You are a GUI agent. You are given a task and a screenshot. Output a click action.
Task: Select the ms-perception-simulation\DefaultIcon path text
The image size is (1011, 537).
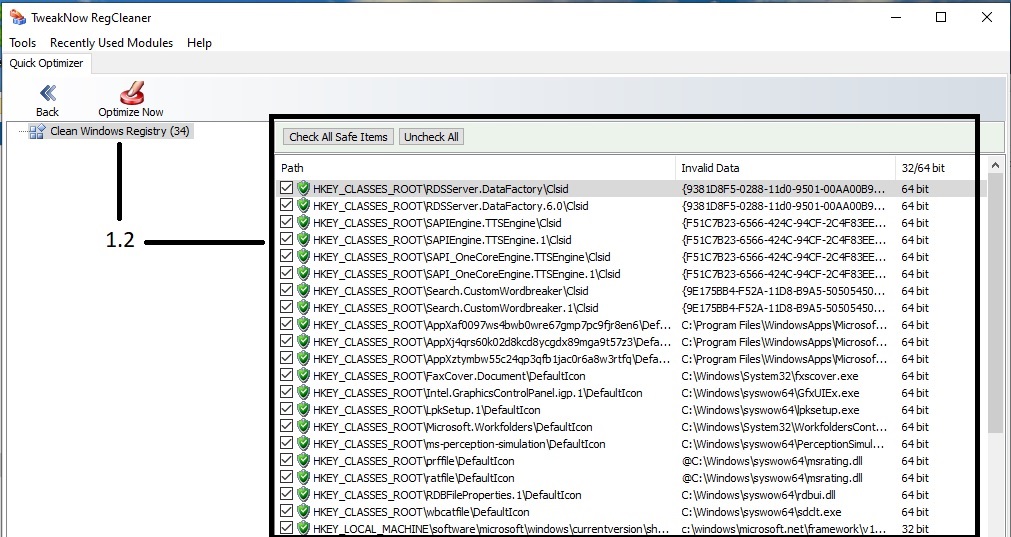point(459,444)
